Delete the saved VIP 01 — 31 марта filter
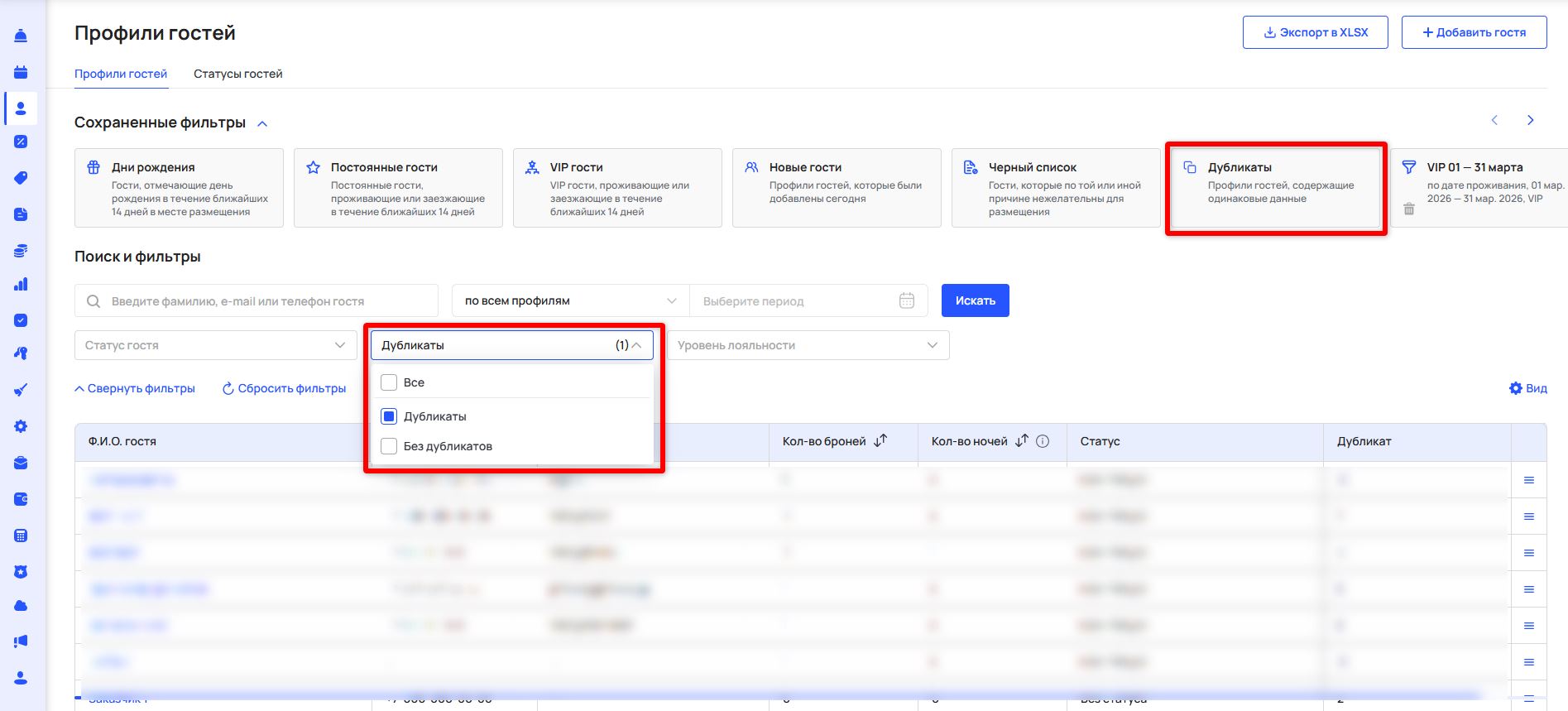 (x=1408, y=209)
